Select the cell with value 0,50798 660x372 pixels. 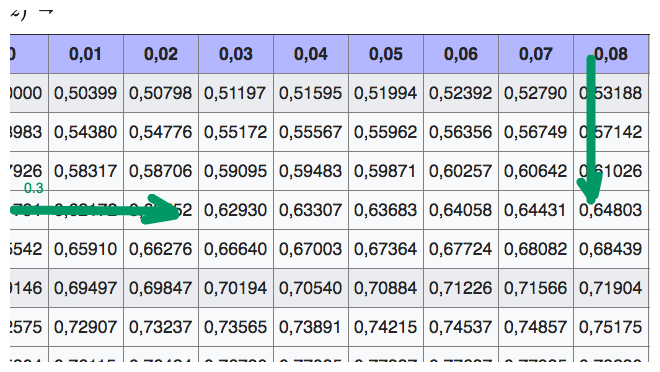click(x=161, y=93)
